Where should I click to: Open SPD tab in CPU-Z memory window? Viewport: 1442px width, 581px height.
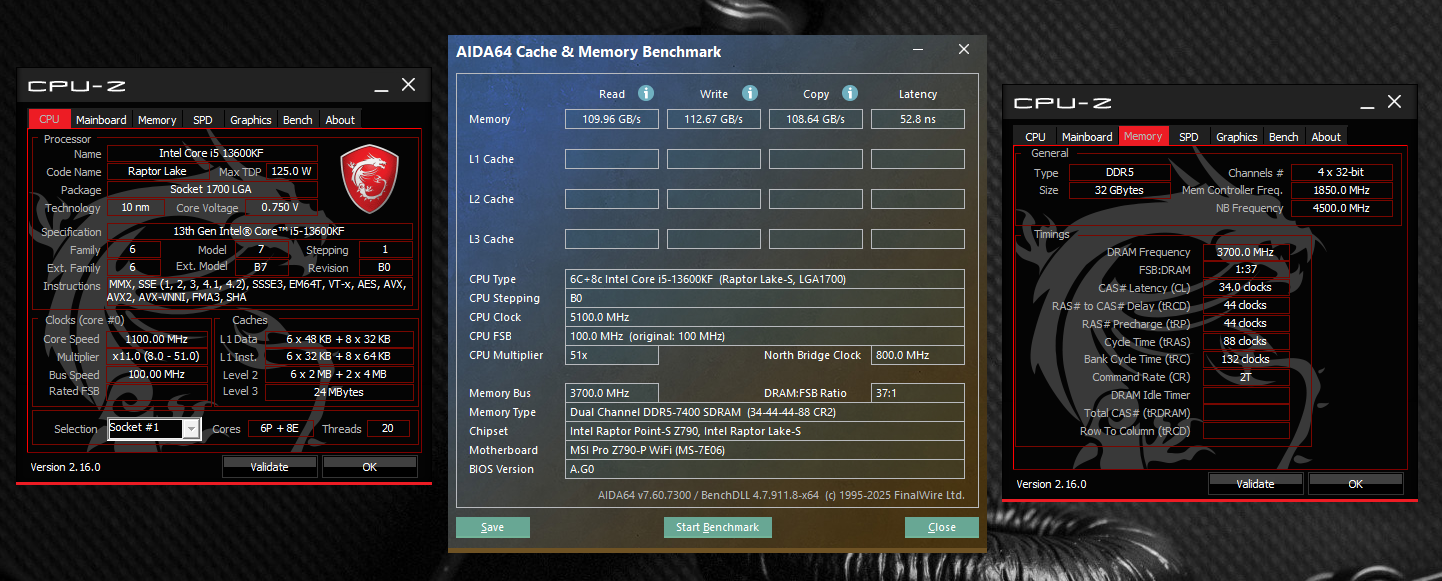1188,137
